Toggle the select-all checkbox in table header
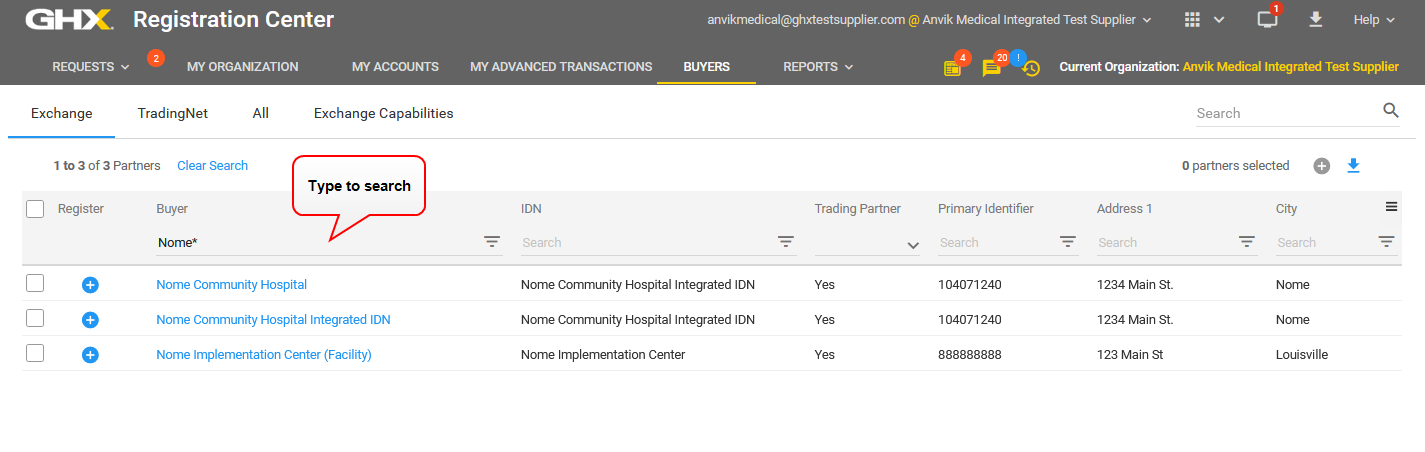The image size is (1425, 452). (x=35, y=209)
